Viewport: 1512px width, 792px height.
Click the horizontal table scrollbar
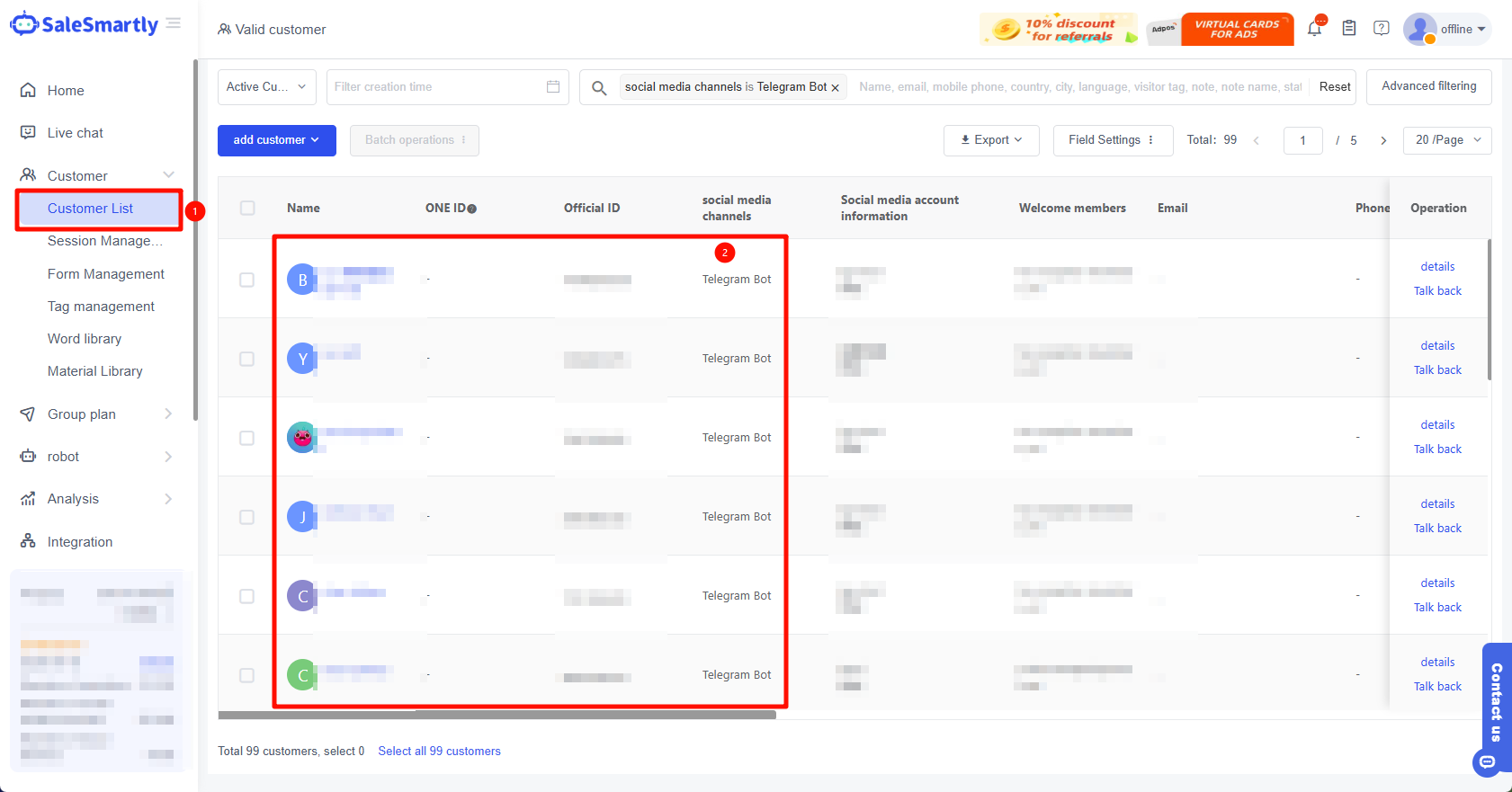point(497,716)
